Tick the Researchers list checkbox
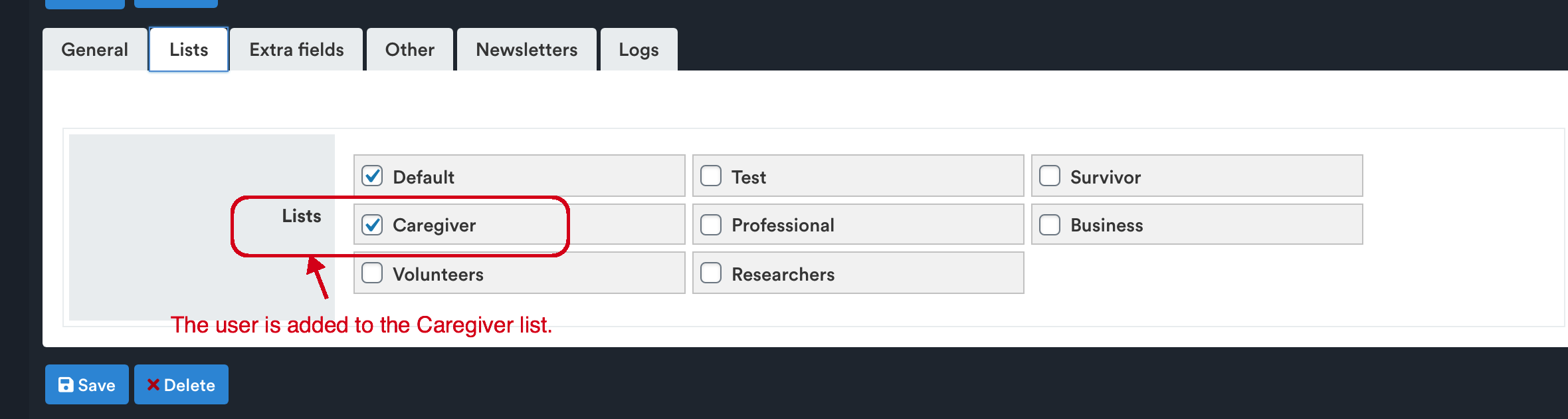 (x=711, y=273)
